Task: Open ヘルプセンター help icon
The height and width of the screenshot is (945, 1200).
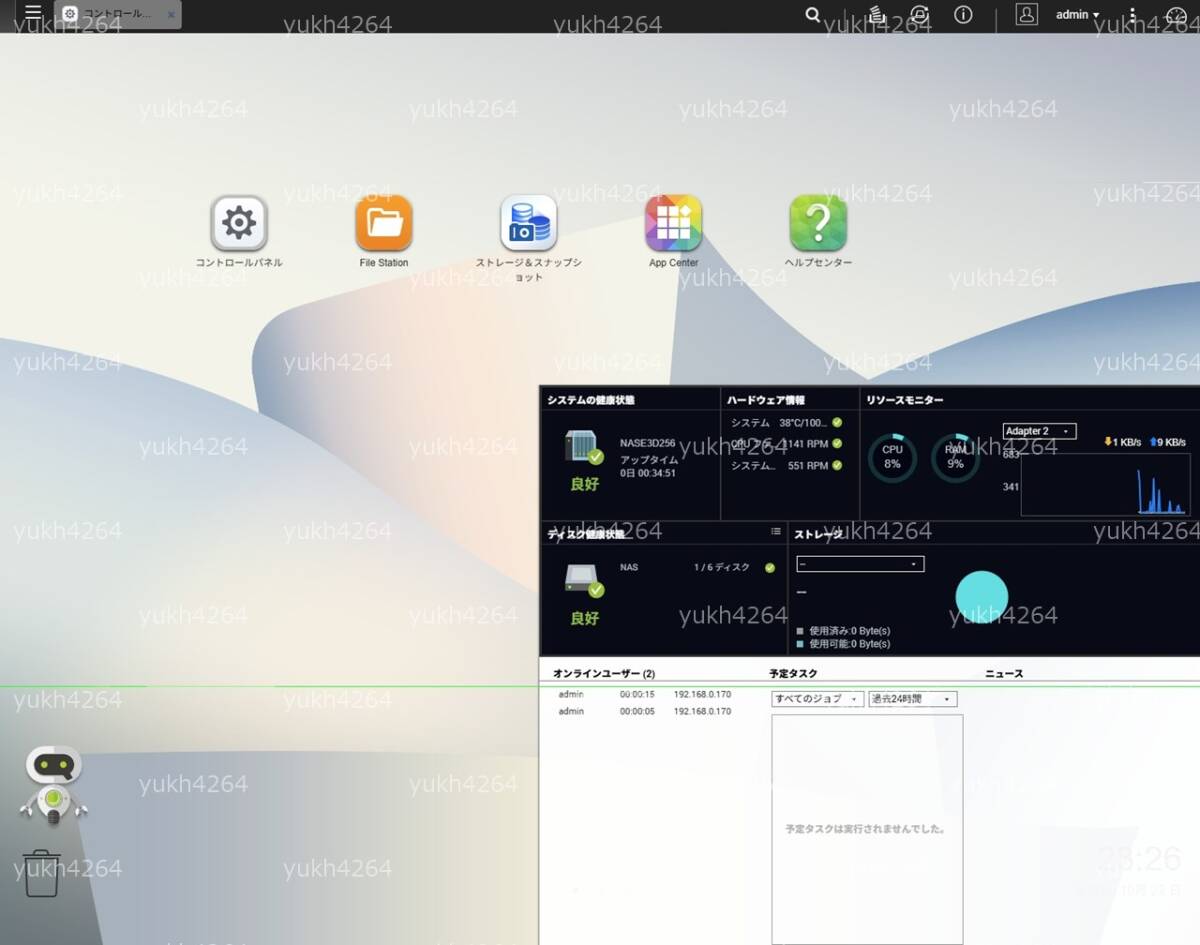Action: point(818,223)
